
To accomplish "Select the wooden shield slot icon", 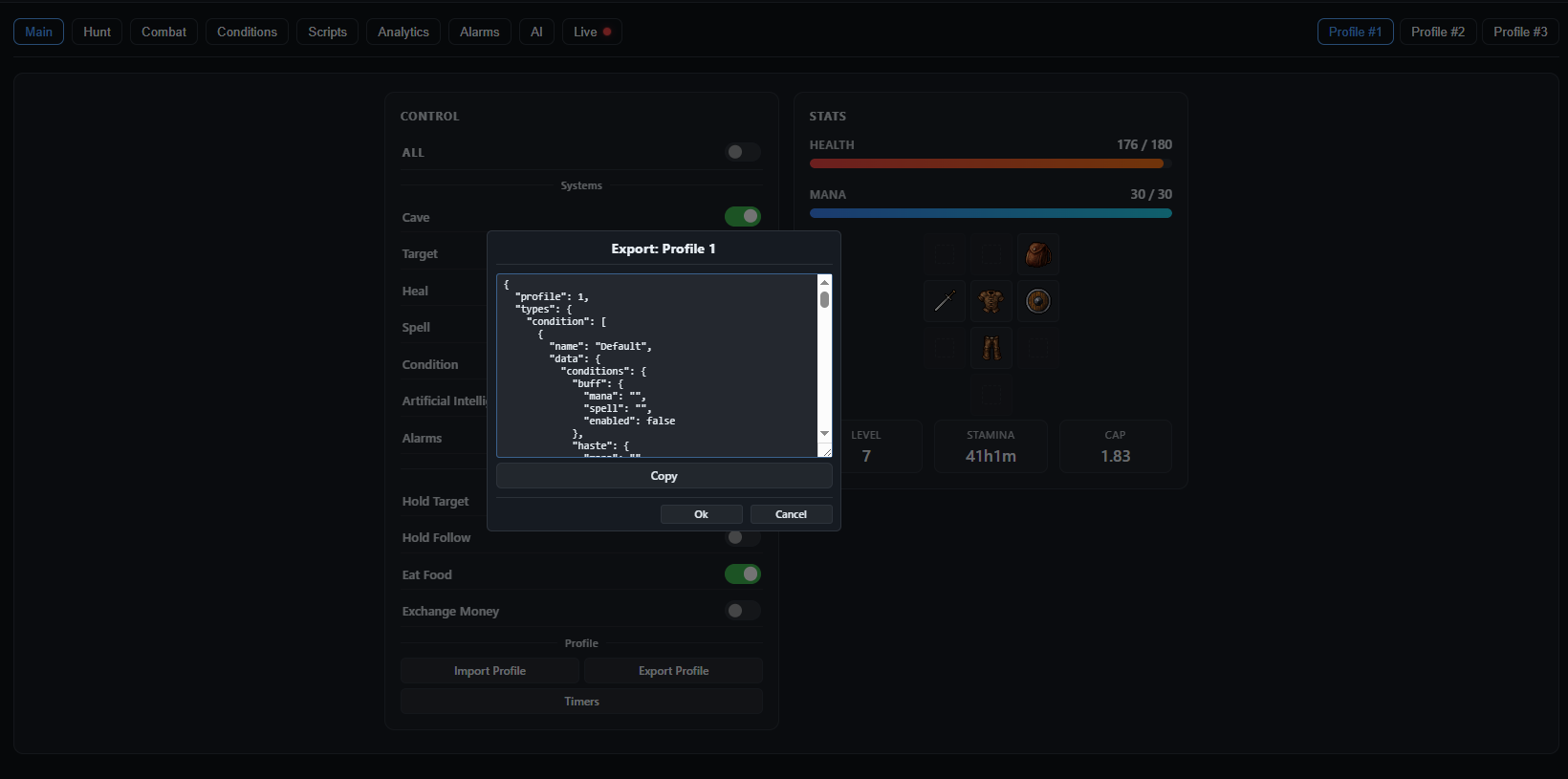I will [1038, 301].
